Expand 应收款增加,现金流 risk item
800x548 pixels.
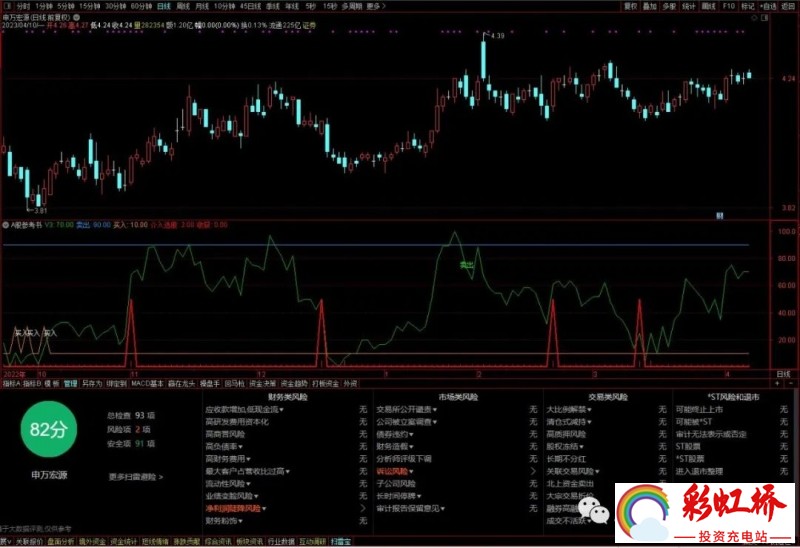[244, 409]
